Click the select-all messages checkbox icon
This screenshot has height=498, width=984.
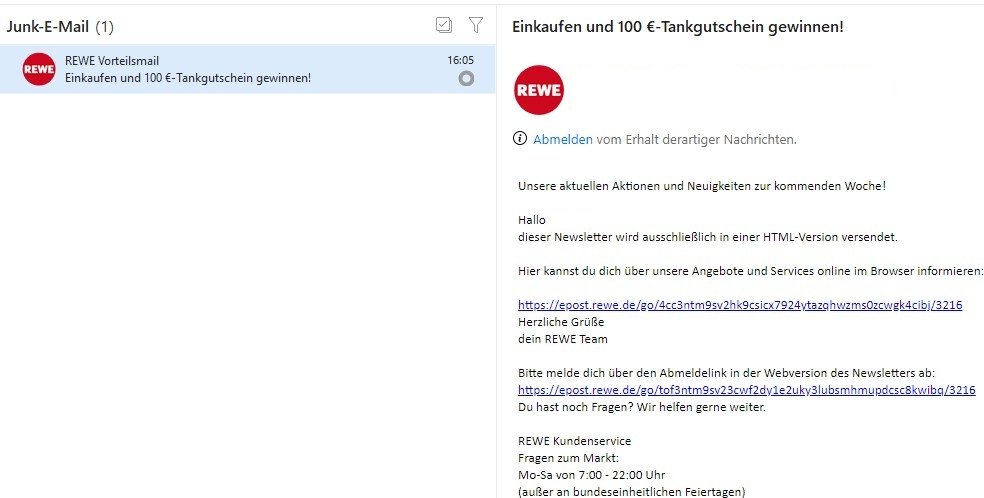point(444,25)
